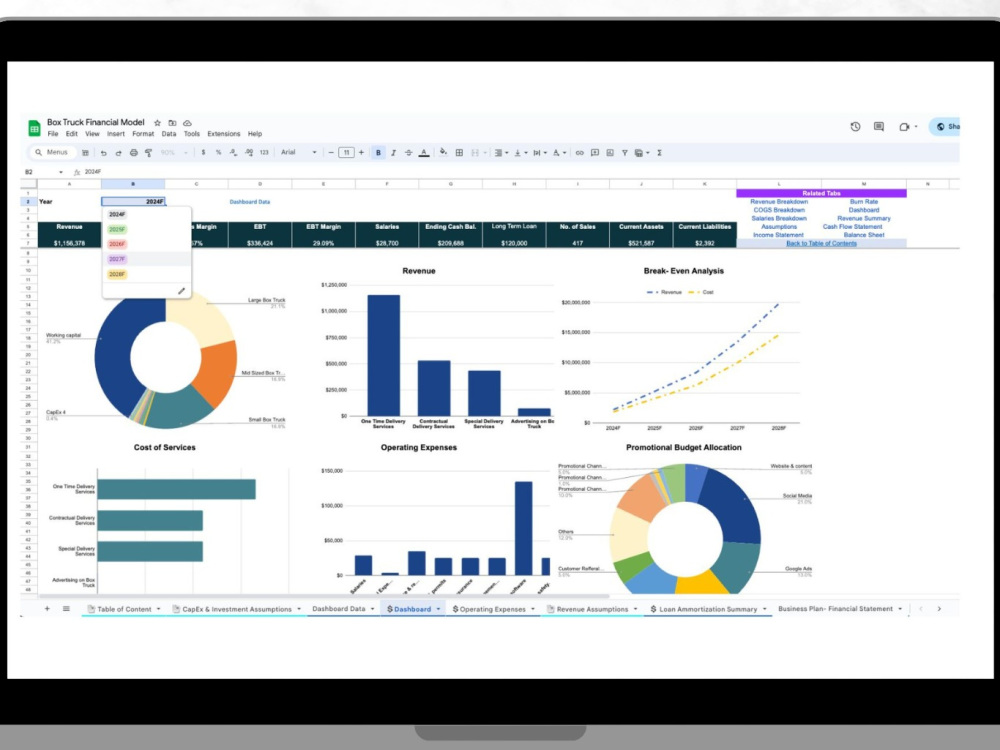The height and width of the screenshot is (750, 1000).
Task: Insert a link using toolbar icon
Action: click(580, 153)
